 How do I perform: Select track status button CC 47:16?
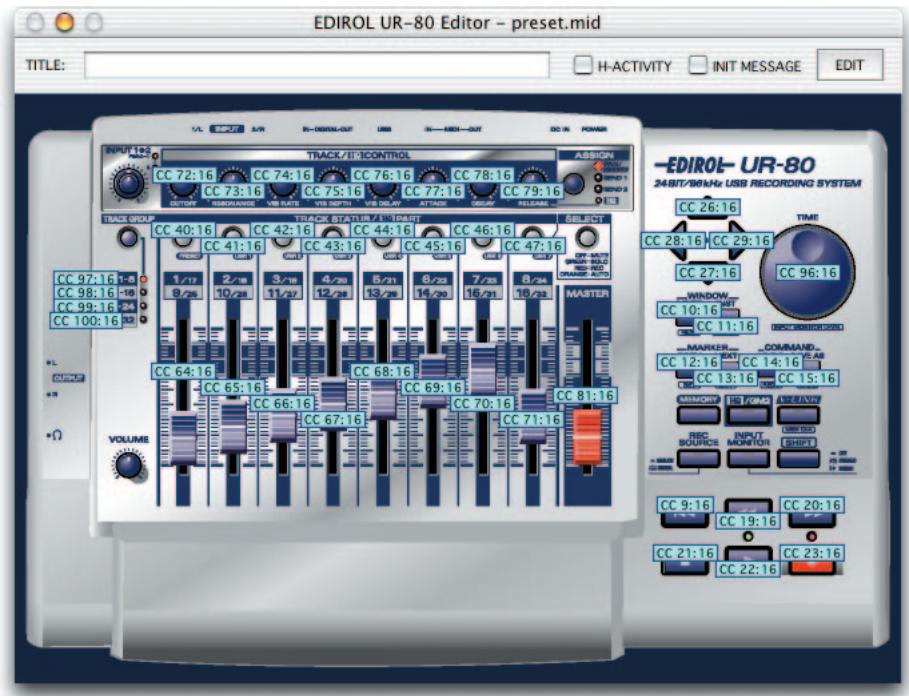point(533,246)
